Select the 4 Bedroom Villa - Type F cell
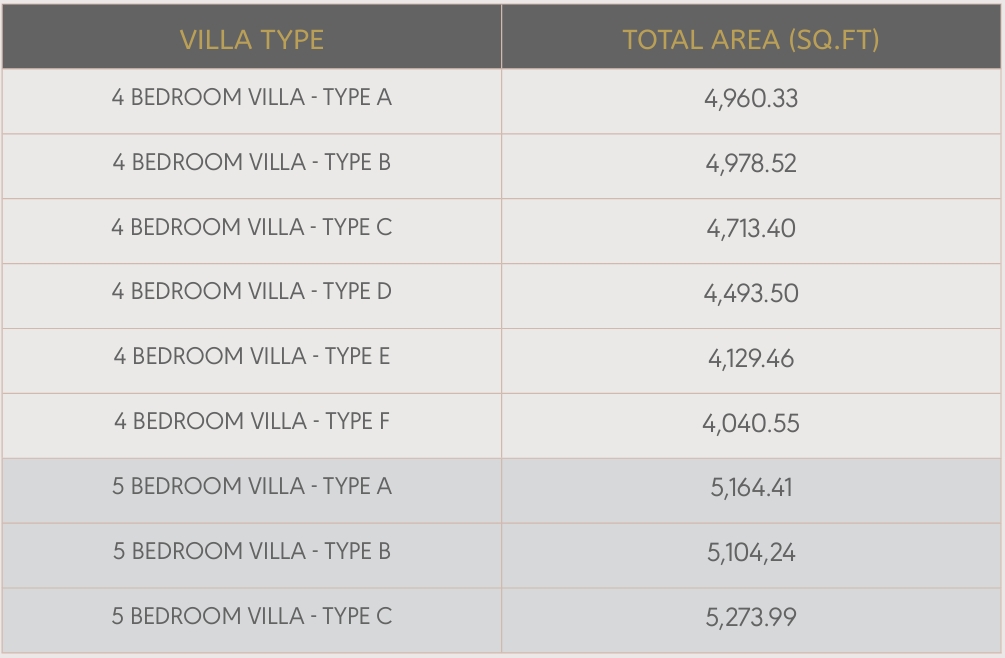 pos(252,422)
